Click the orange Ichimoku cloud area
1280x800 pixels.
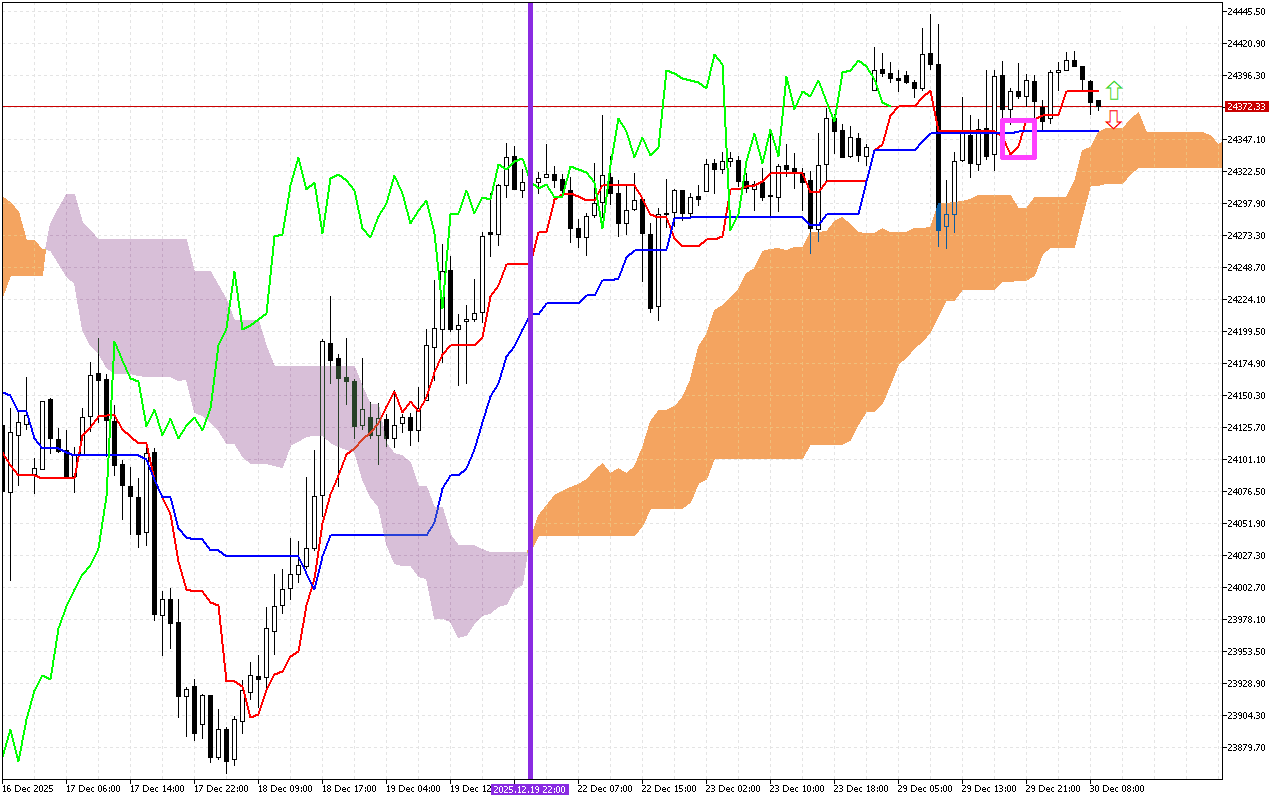coord(780,350)
